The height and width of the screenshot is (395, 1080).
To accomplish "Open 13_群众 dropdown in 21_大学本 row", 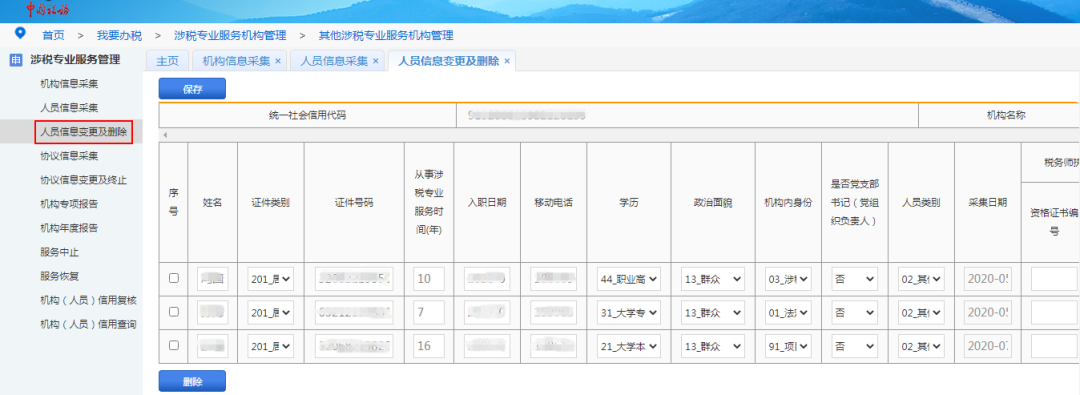I will click(713, 346).
